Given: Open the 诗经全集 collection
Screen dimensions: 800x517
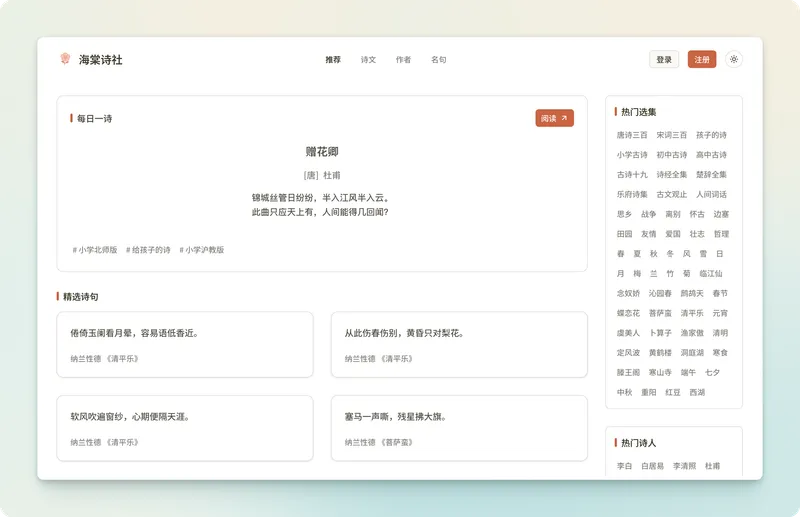Looking at the screenshot, I should [671, 175].
